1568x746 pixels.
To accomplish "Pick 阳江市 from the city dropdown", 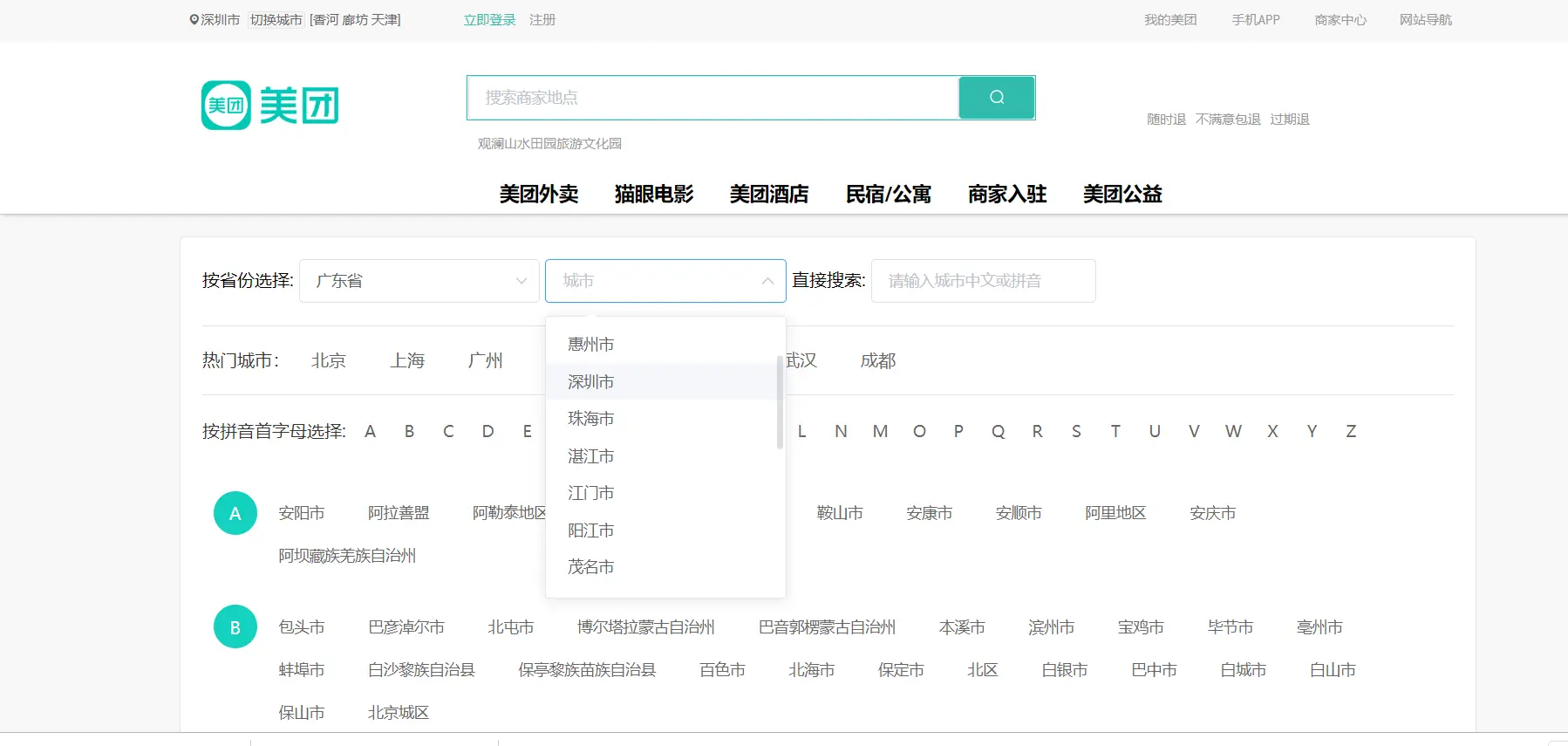I will tap(665, 530).
